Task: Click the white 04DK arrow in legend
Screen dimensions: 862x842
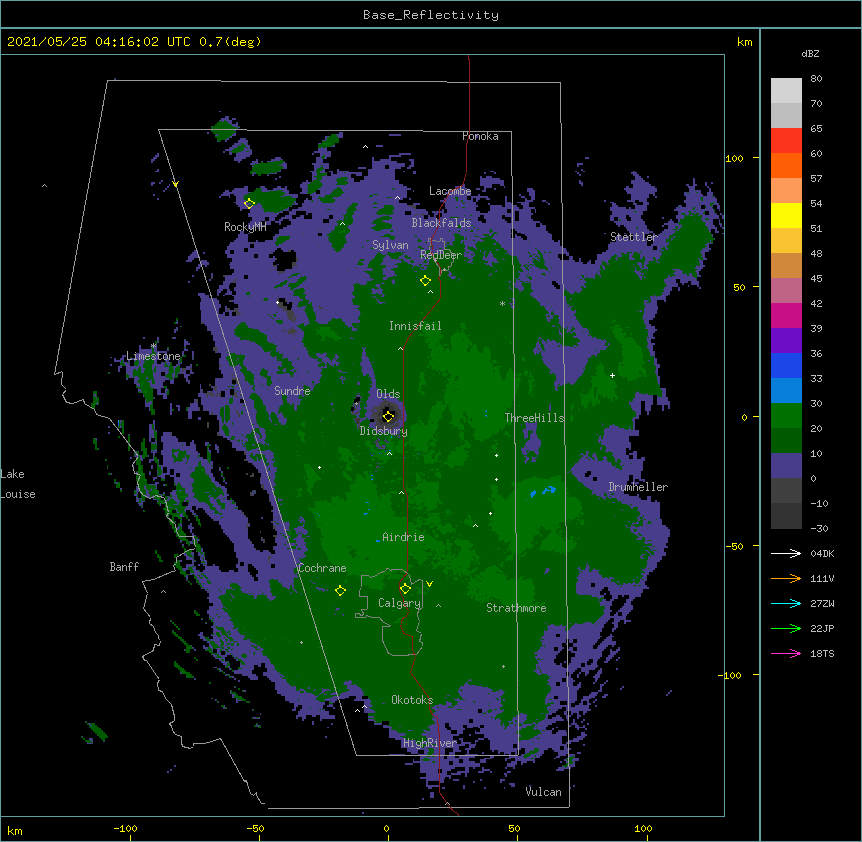Action: (786, 553)
